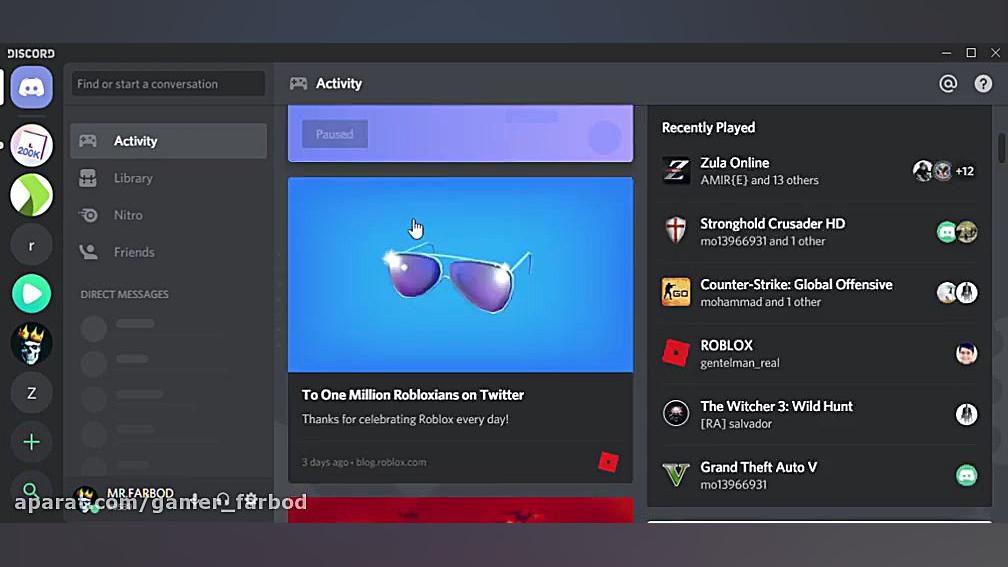
Task: Open server discovery magnifier icon
Action: 30,492
